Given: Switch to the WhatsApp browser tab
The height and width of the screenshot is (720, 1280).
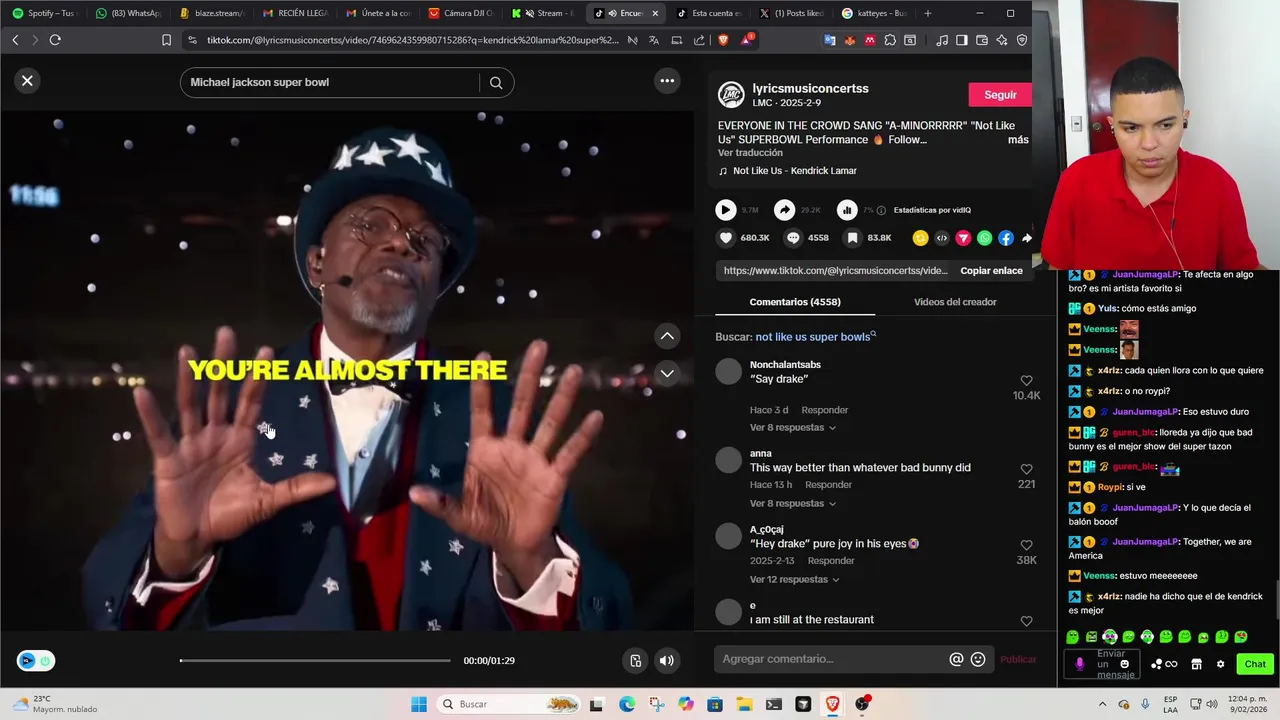Looking at the screenshot, I should tap(127, 13).
